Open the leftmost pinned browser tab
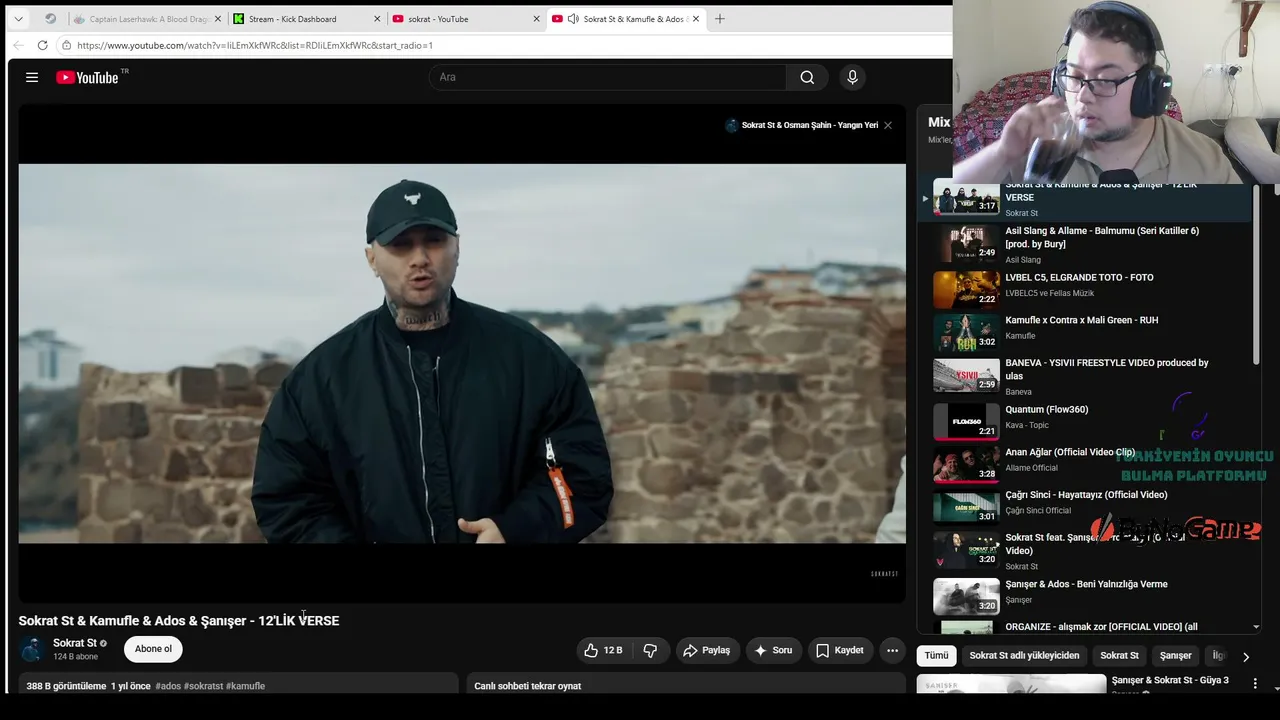The width and height of the screenshot is (1280, 720). tap(50, 19)
